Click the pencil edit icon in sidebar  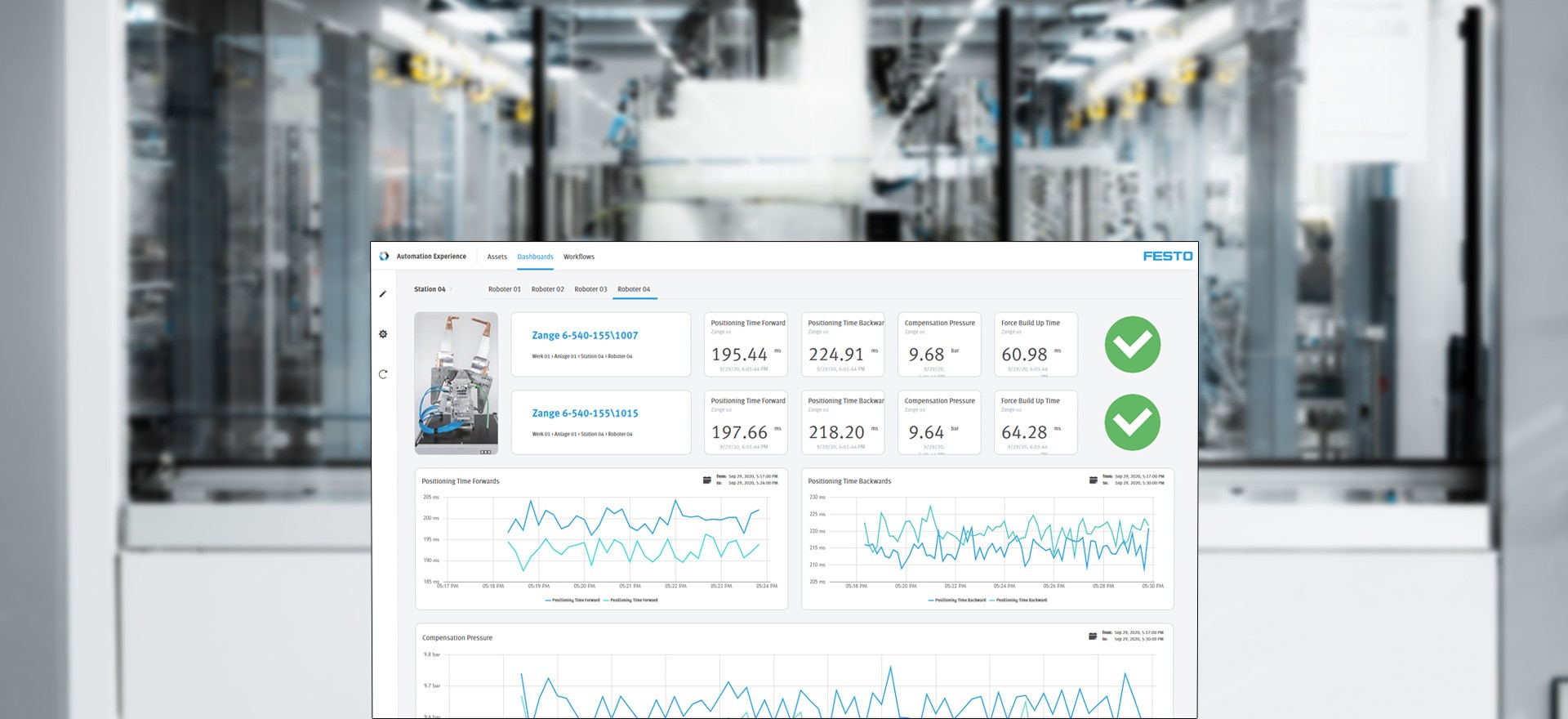coord(383,294)
